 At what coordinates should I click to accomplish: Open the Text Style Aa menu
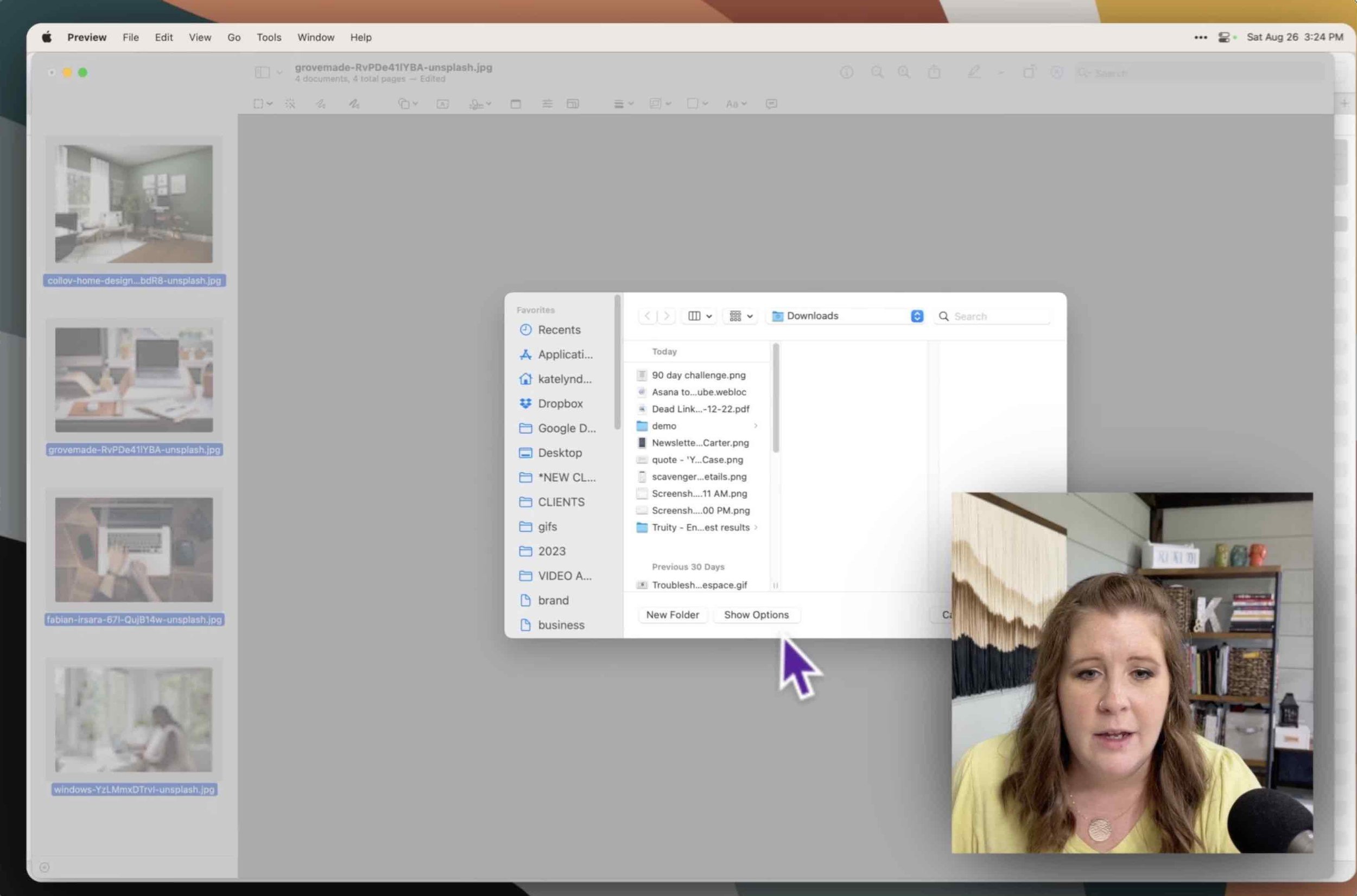click(736, 104)
